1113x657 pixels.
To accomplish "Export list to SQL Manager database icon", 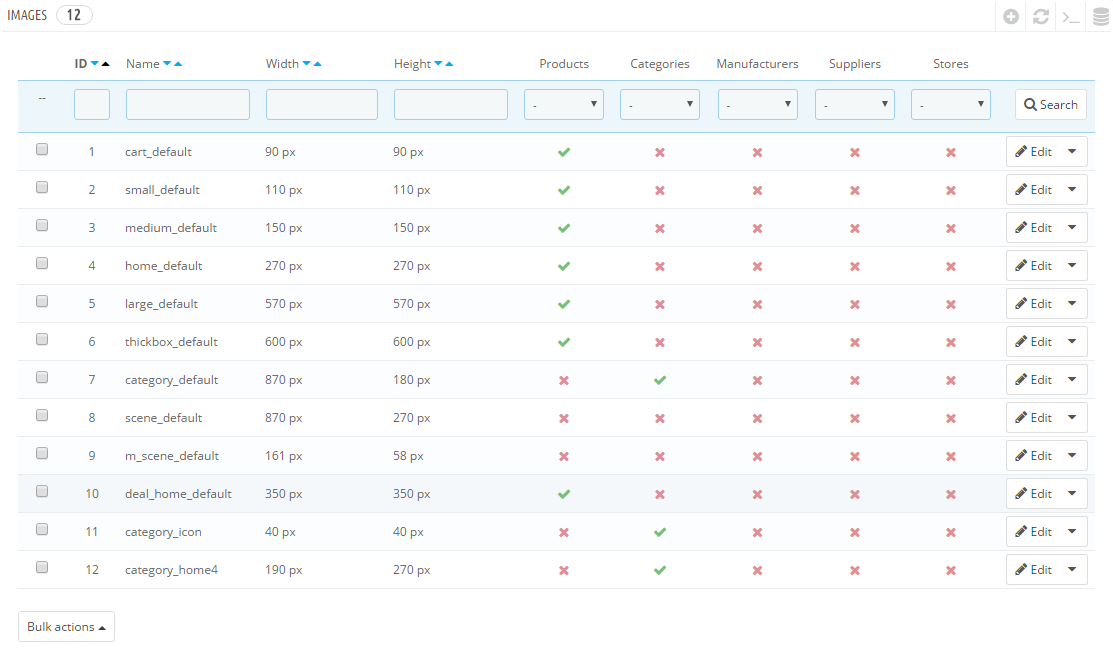I will [x=1100, y=17].
